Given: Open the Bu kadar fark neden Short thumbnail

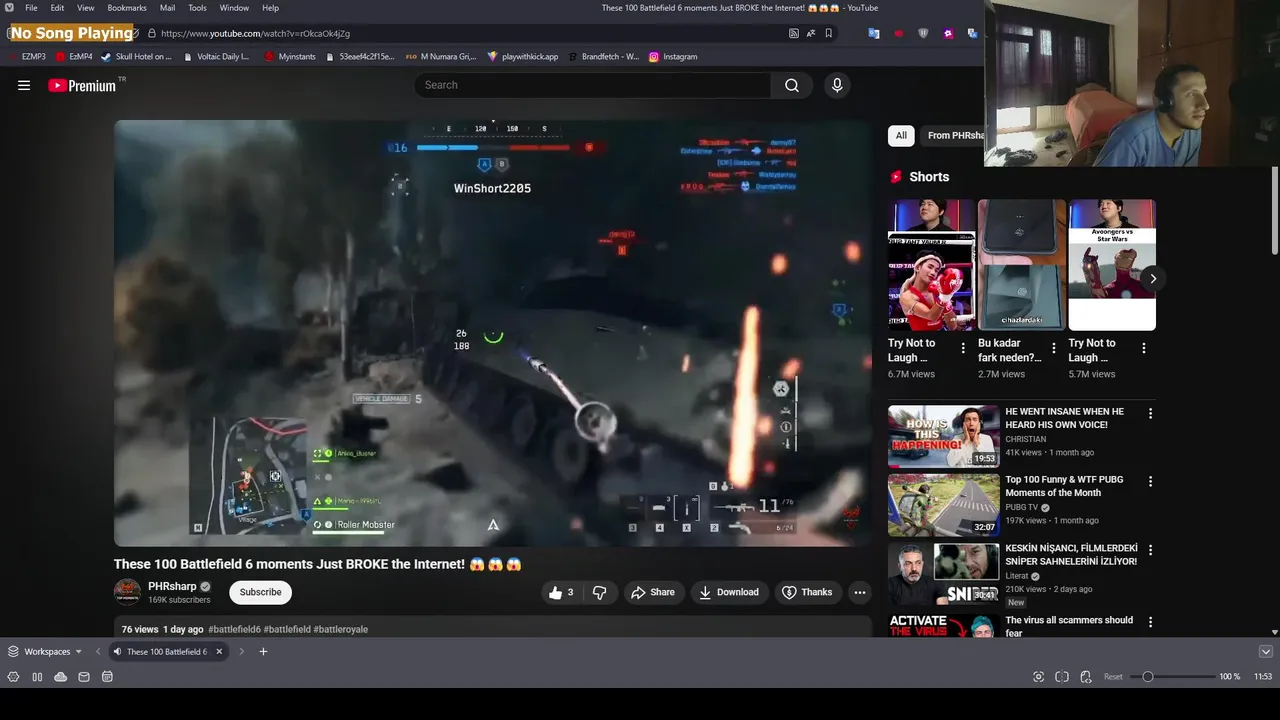Looking at the screenshot, I should (1021, 265).
